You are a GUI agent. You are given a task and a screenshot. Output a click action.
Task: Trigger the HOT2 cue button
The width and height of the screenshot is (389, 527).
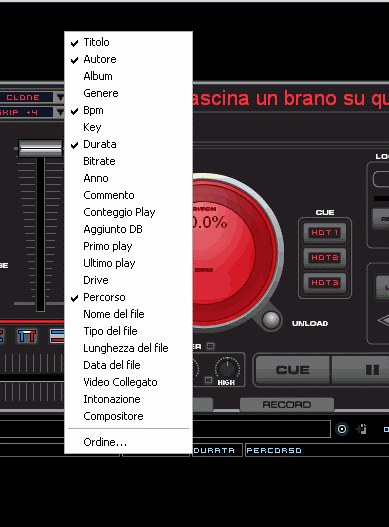324,258
